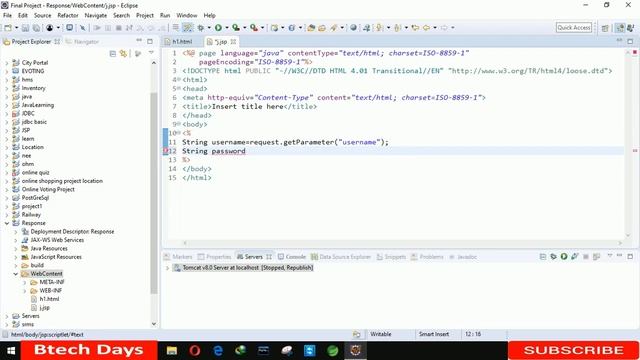Image resolution: width=640 pixels, height=360 pixels.
Task: Select h1.html in Project Explorer
Action: [49, 299]
